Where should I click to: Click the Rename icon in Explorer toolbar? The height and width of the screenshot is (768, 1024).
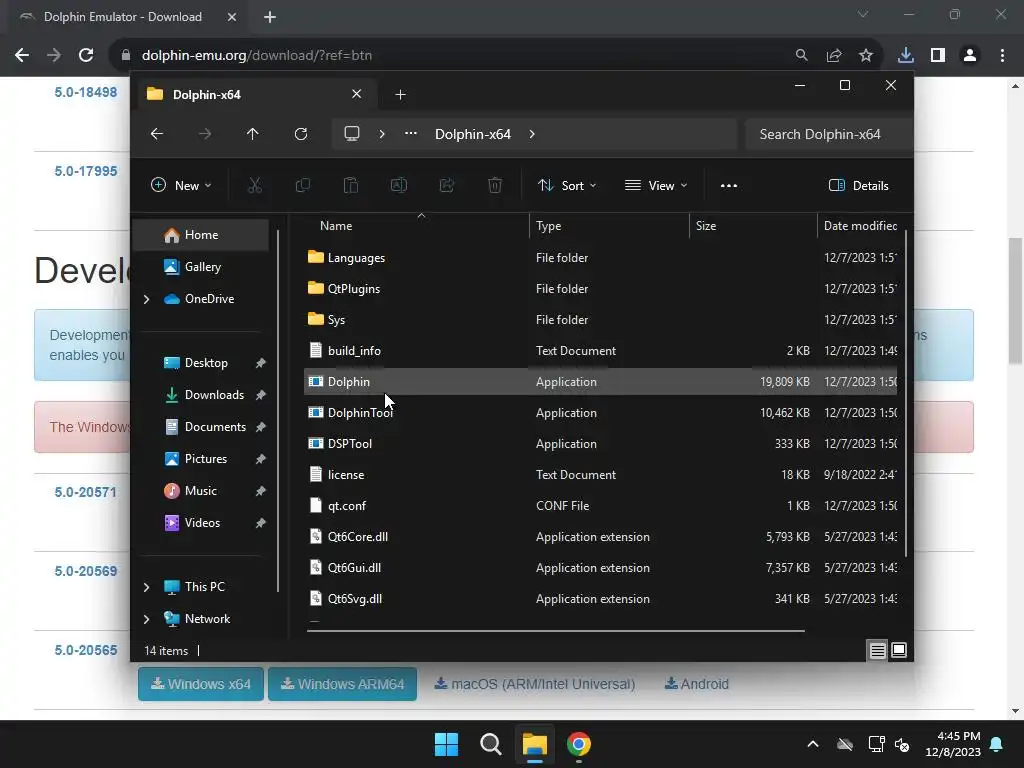(398, 185)
